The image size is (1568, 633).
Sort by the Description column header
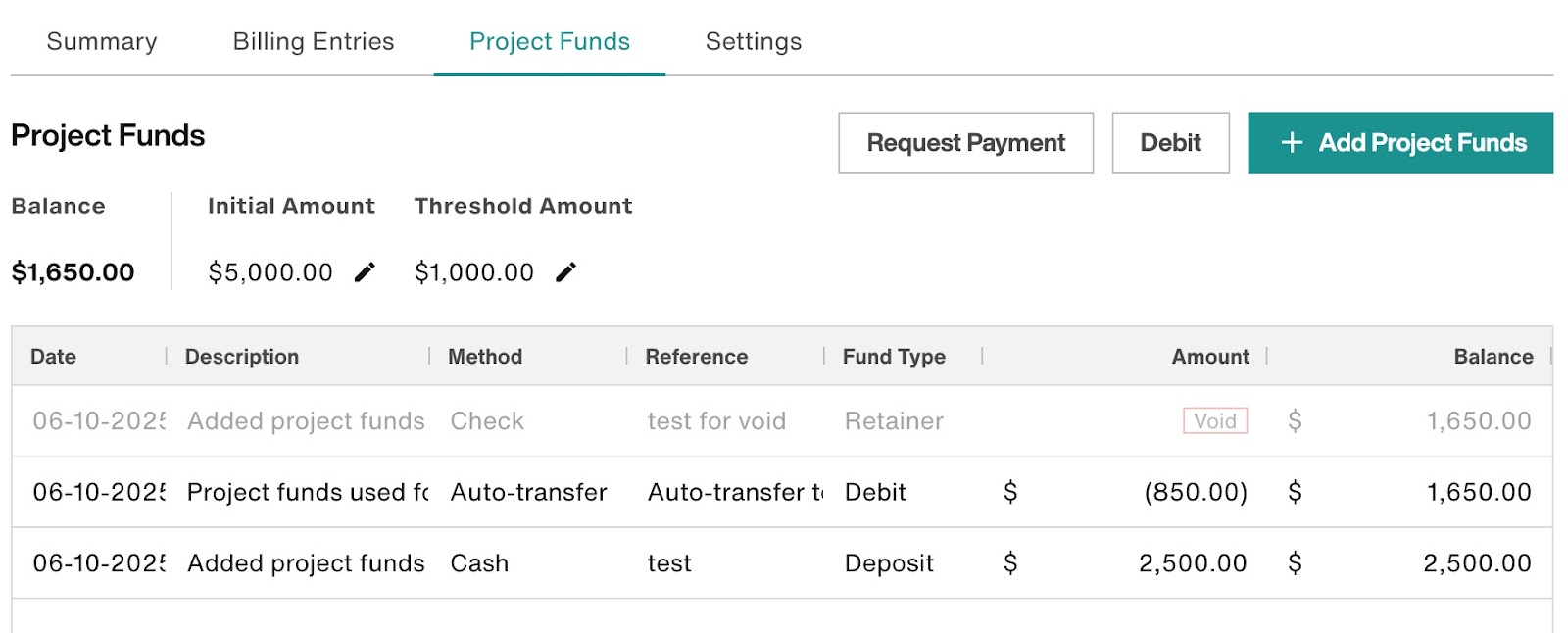point(242,357)
